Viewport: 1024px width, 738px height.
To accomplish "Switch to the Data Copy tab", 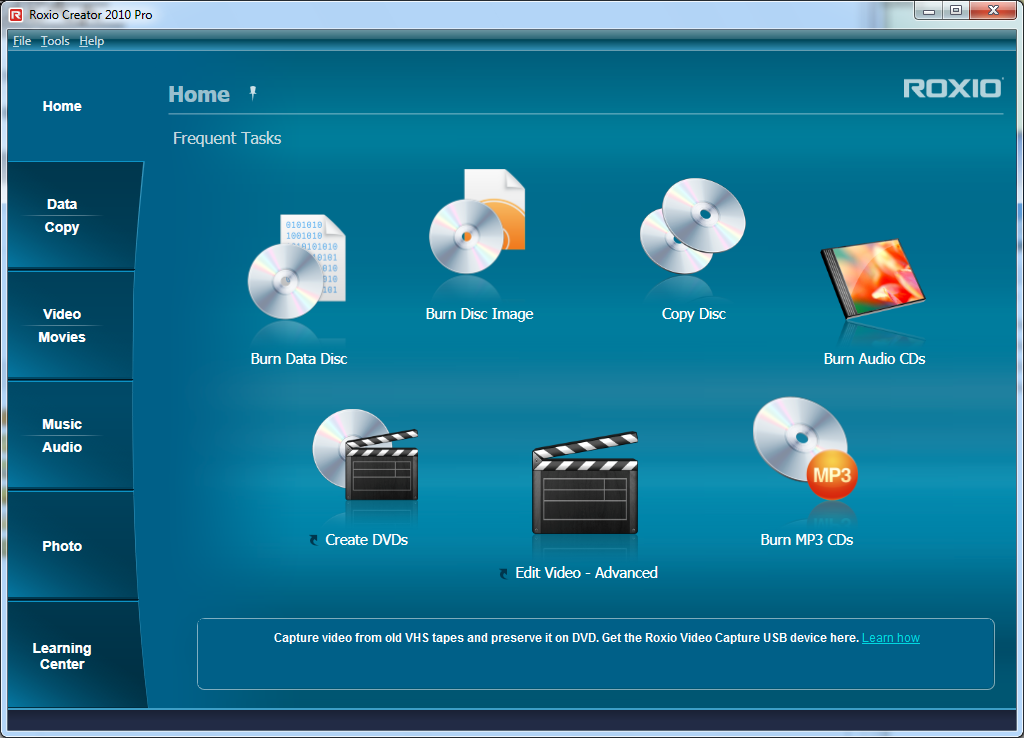I will click(x=62, y=216).
